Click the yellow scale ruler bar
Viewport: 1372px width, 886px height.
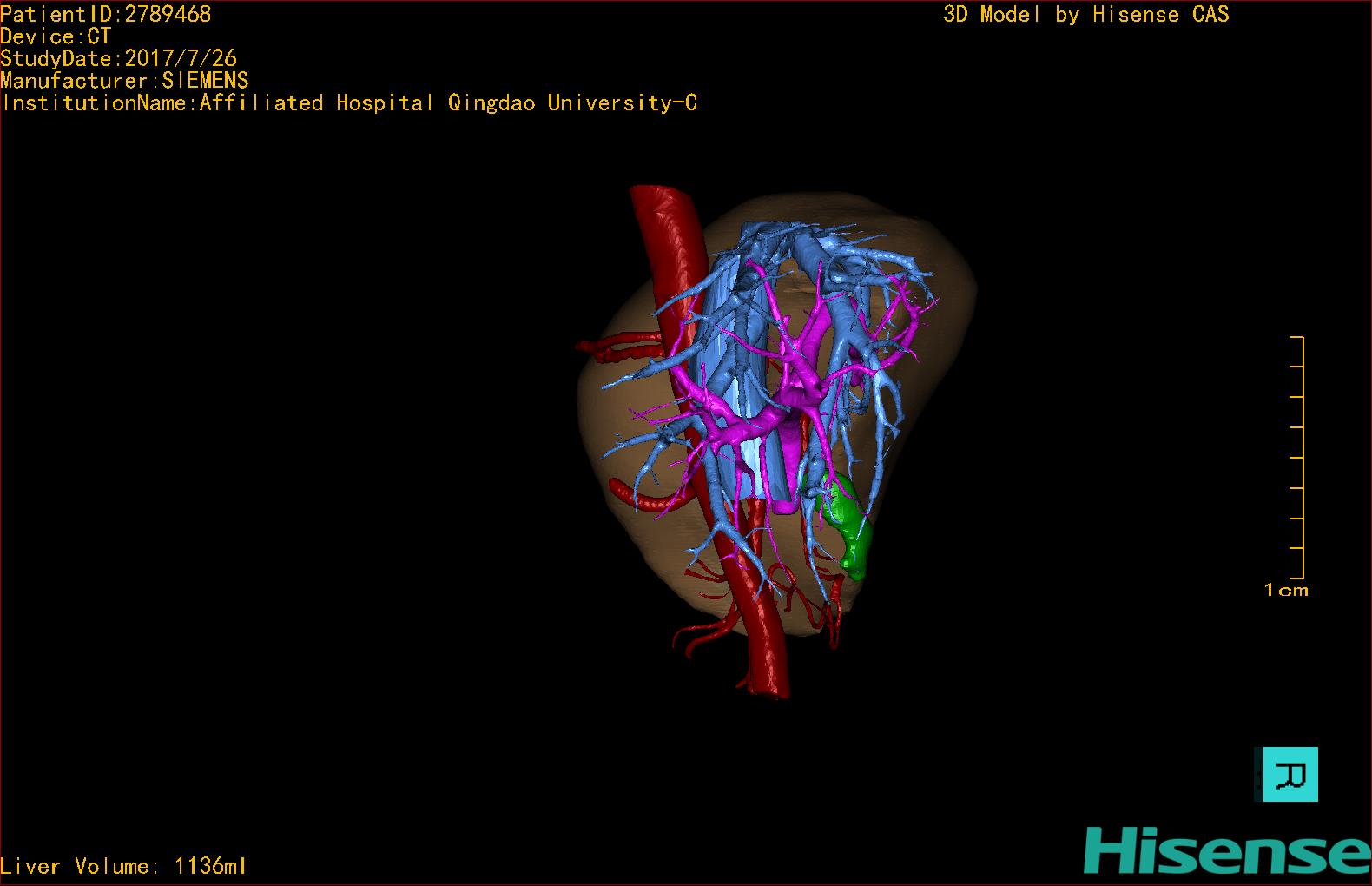(1297, 457)
